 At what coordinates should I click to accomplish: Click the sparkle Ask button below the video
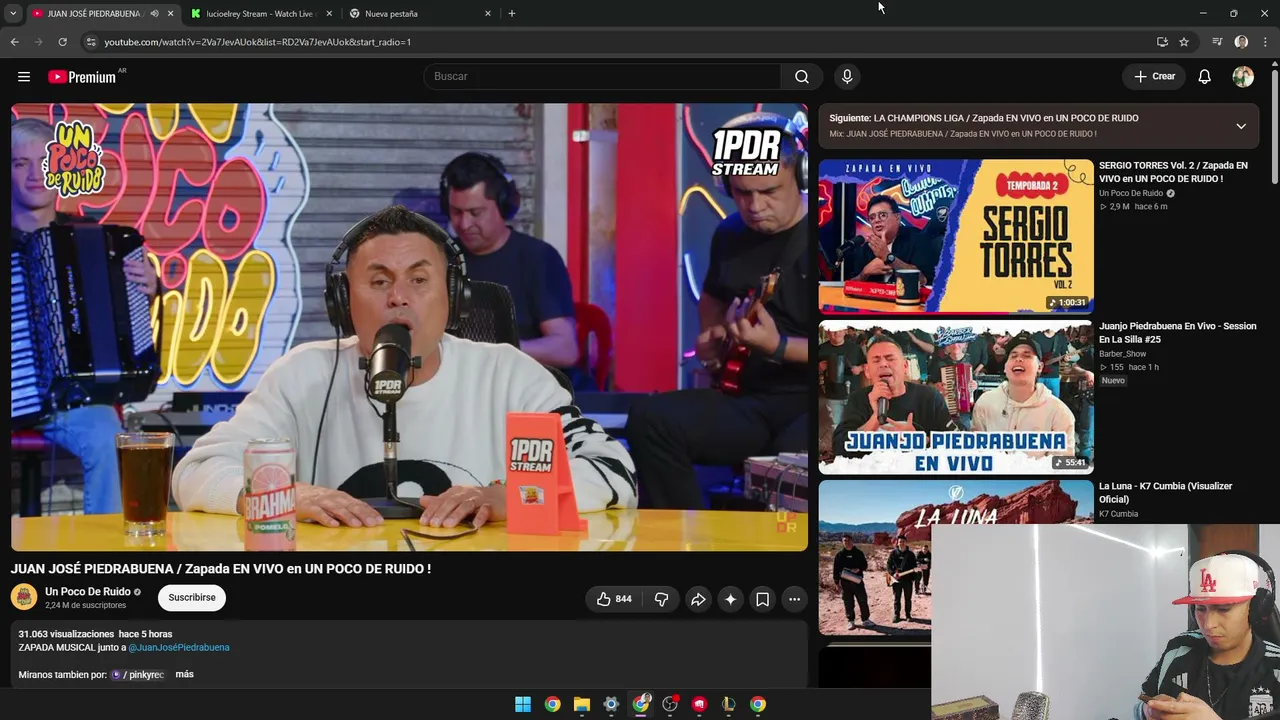pyautogui.click(x=731, y=599)
